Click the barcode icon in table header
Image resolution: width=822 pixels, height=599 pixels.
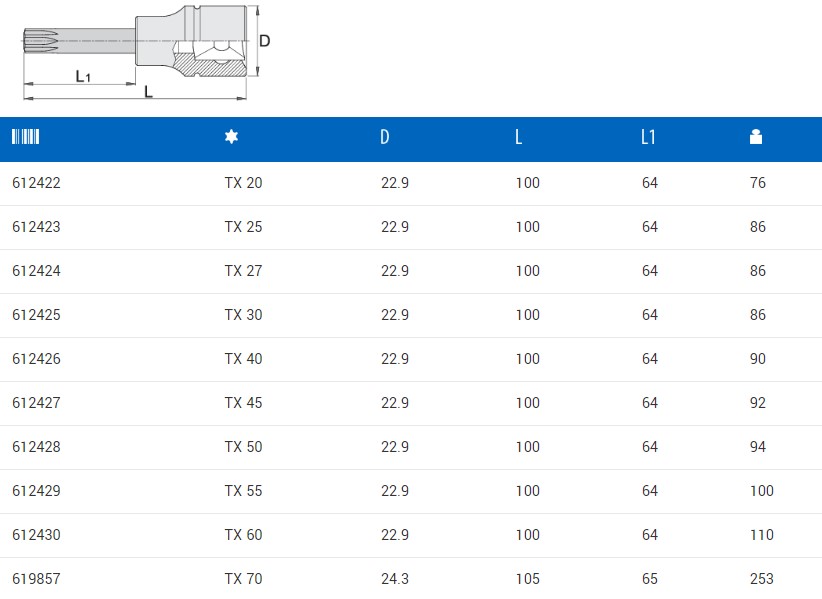click(25, 138)
